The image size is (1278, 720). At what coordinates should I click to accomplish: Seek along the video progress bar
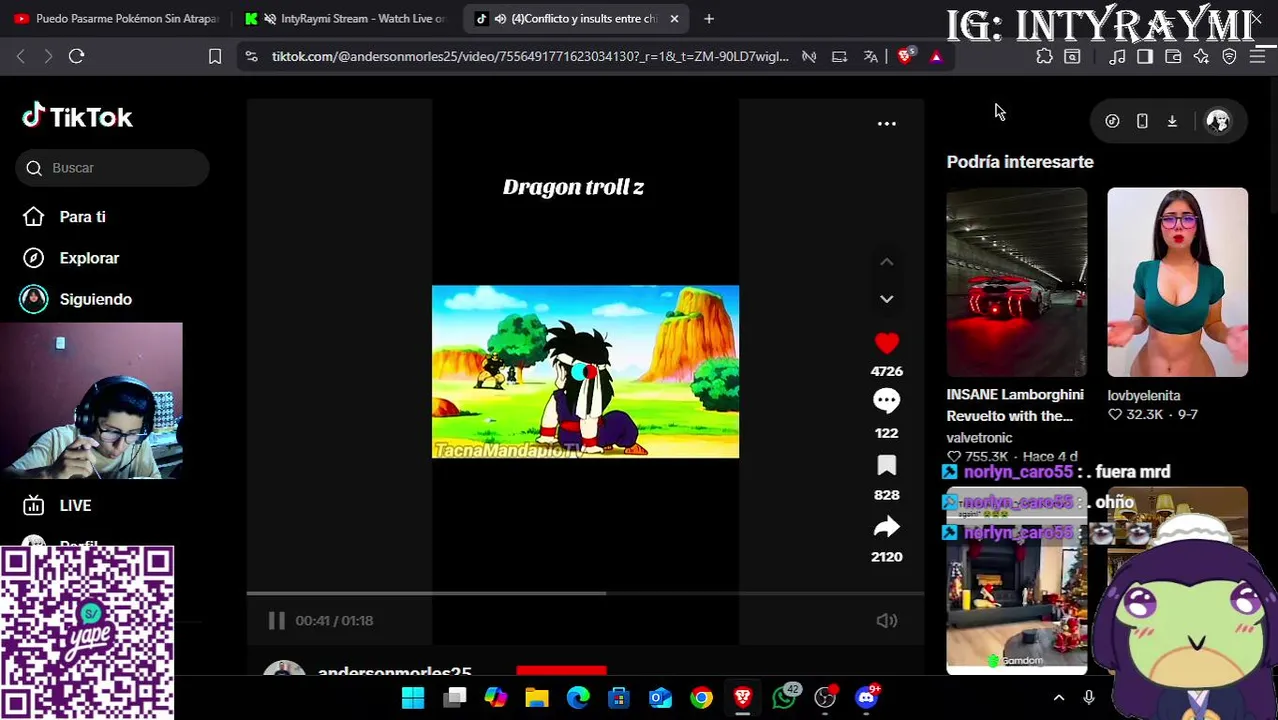coord(585,593)
